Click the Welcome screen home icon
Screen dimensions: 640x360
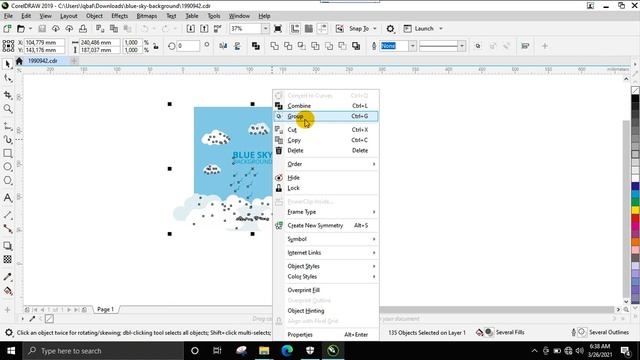19,61
